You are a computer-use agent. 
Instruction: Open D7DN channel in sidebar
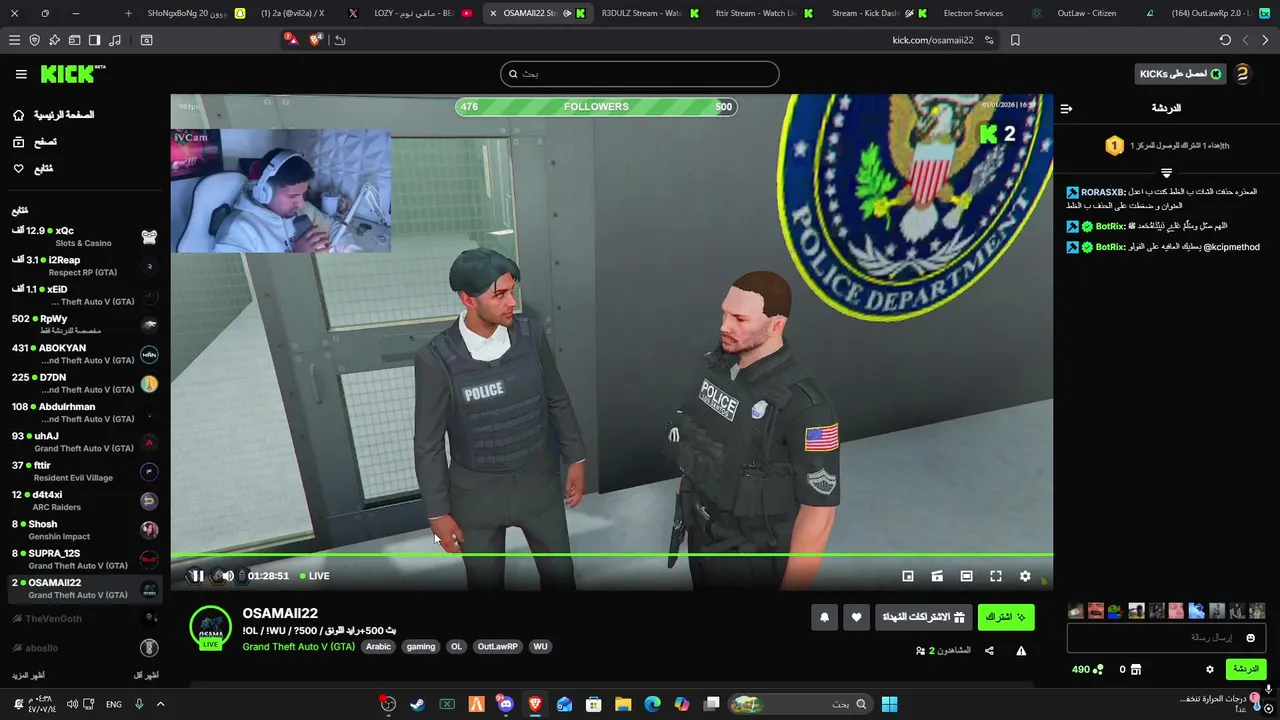[84, 383]
